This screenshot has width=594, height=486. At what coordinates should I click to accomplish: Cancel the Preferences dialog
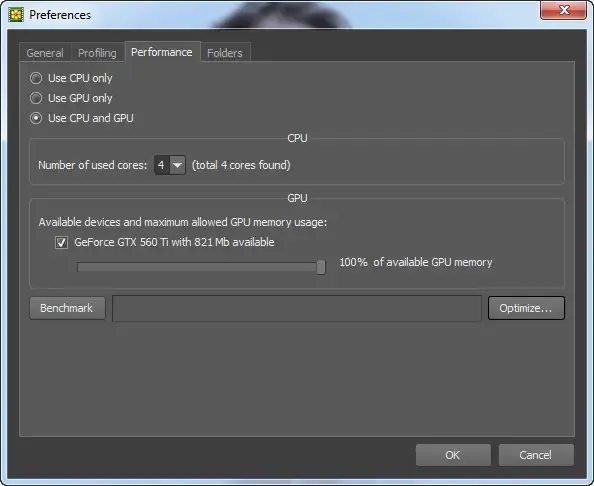tap(536, 455)
